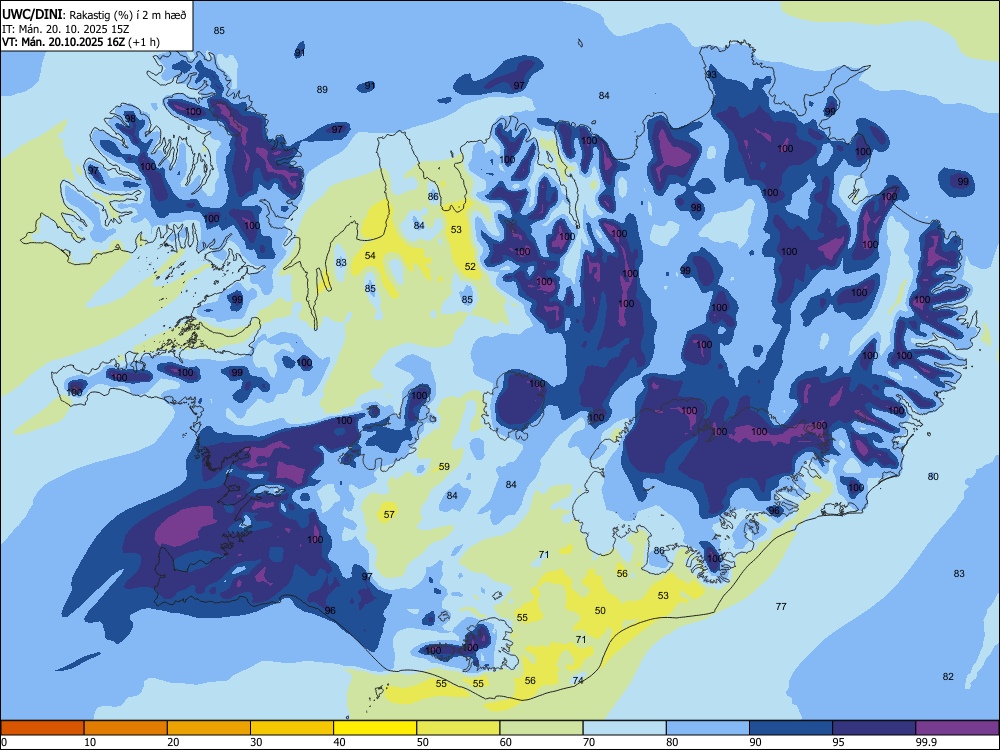The width and height of the screenshot is (1000, 750).
Task: Click the humidity value 77 over the sea
Action: 781,607
